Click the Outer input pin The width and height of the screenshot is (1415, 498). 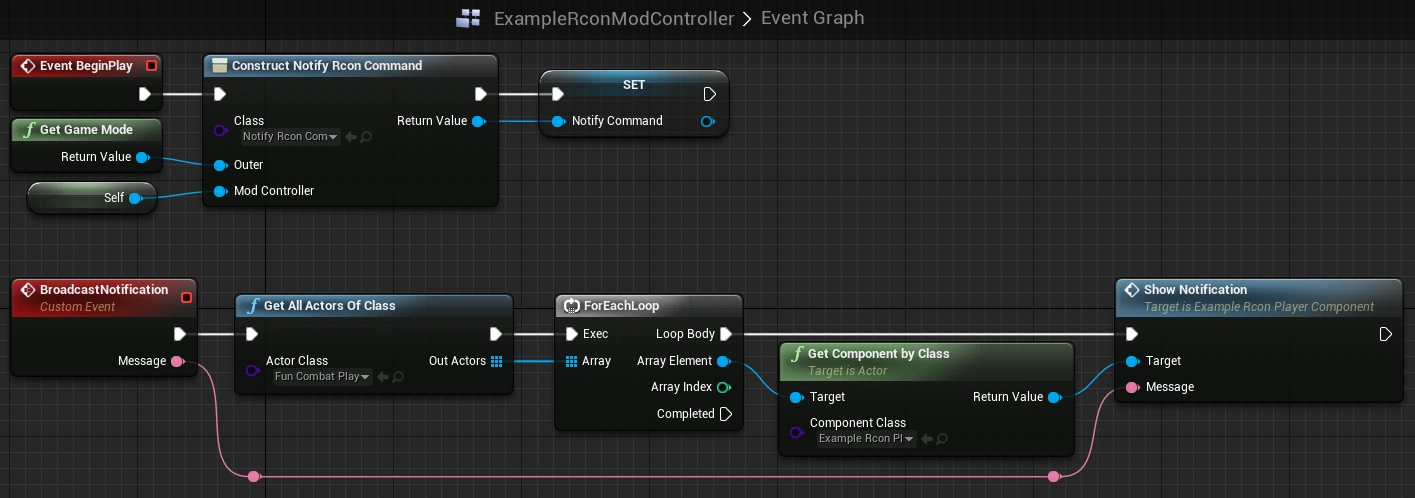point(220,165)
